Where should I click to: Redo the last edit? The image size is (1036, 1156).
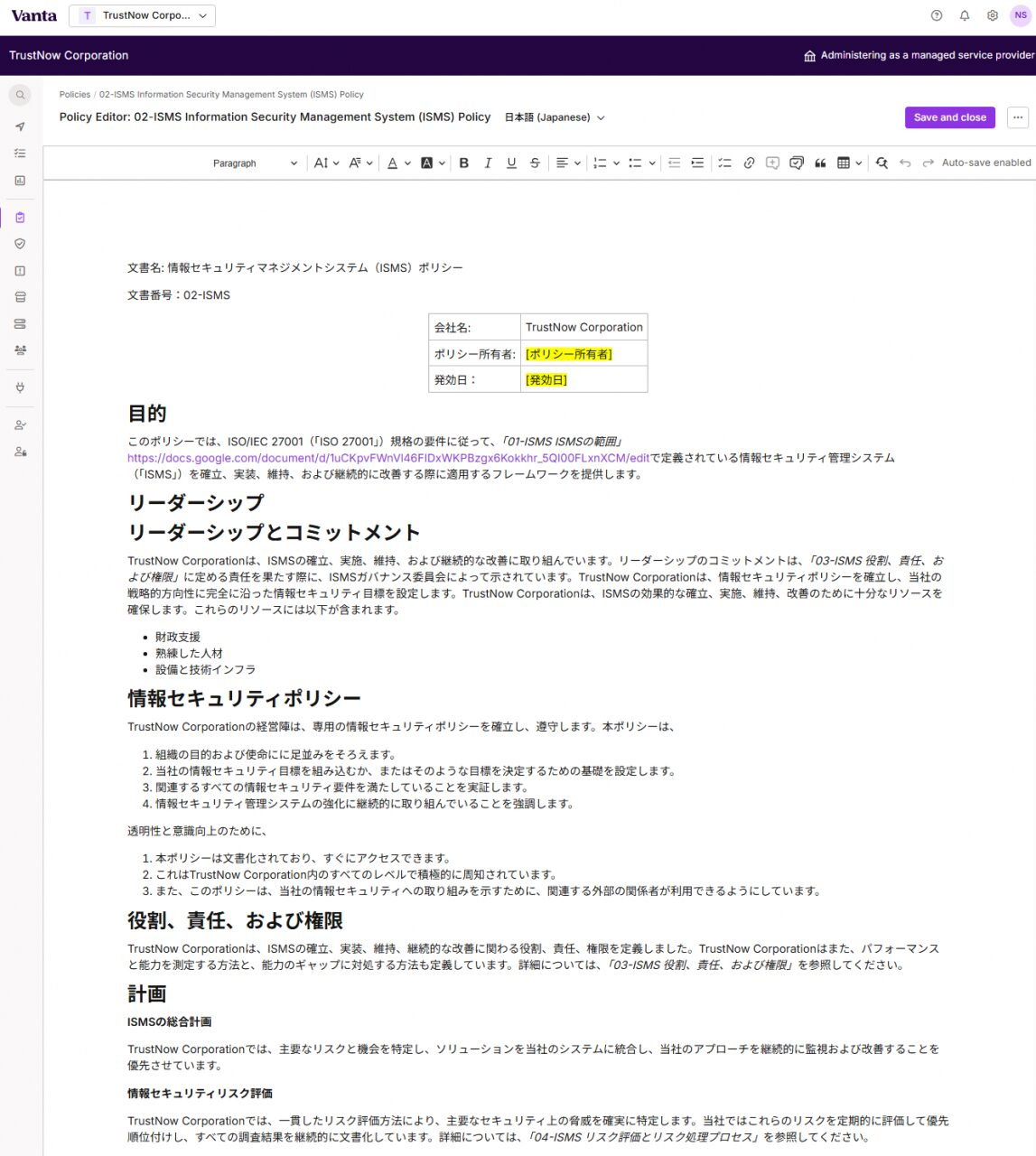928,163
